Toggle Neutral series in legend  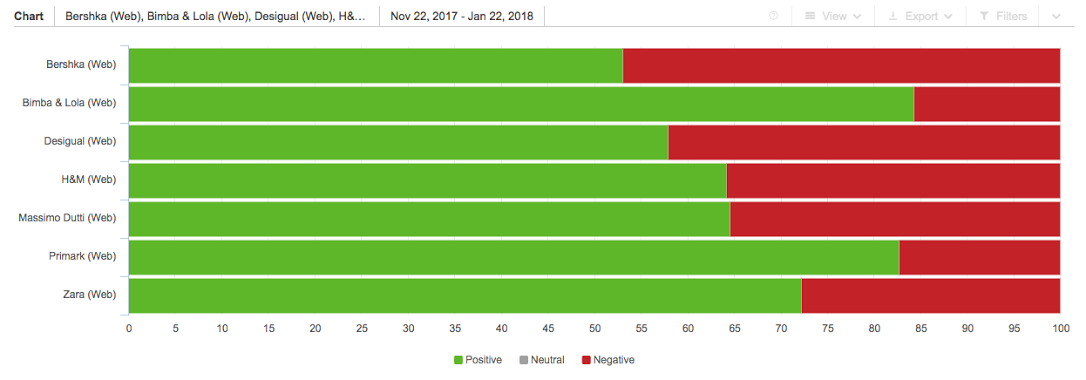coord(542,360)
